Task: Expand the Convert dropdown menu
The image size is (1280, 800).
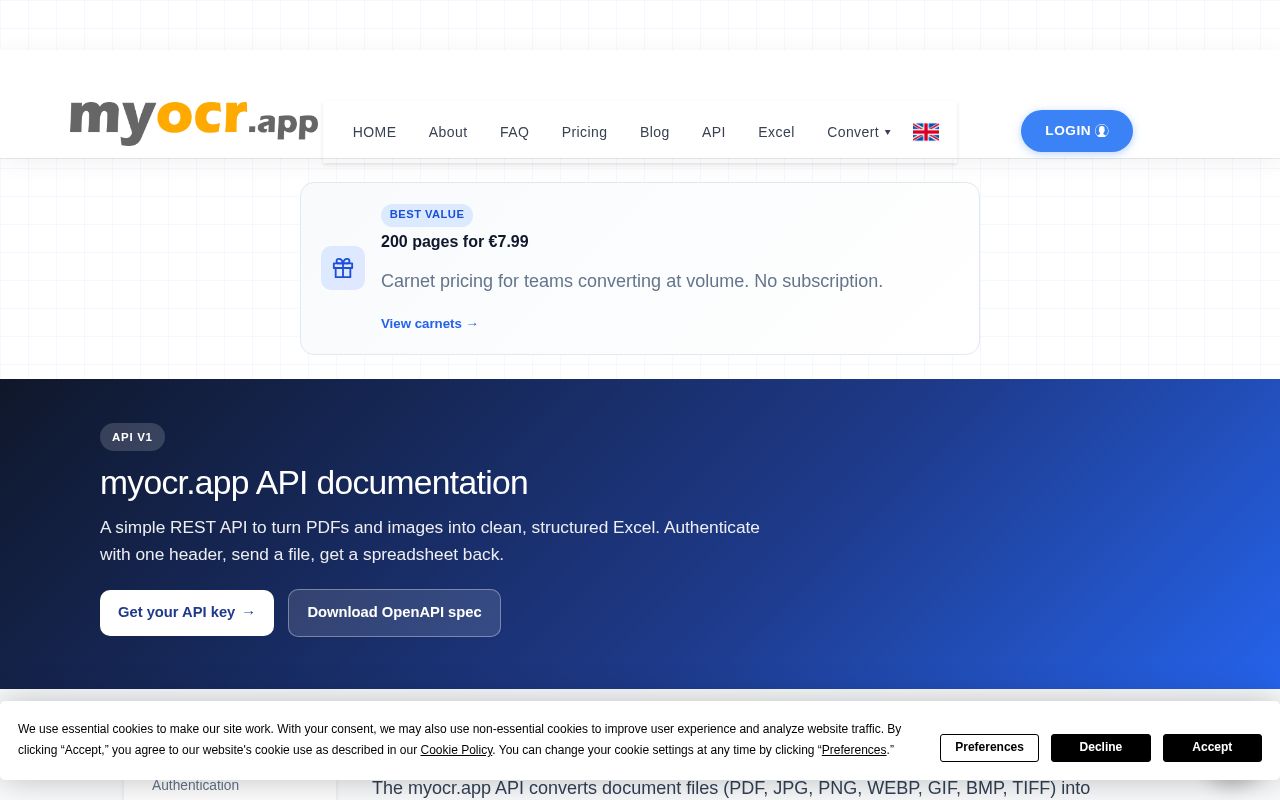Action: (859, 132)
